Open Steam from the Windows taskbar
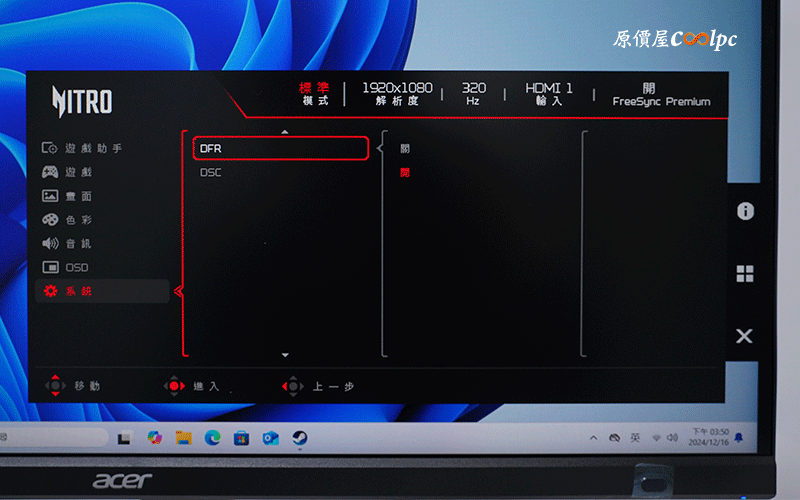 [x=299, y=438]
